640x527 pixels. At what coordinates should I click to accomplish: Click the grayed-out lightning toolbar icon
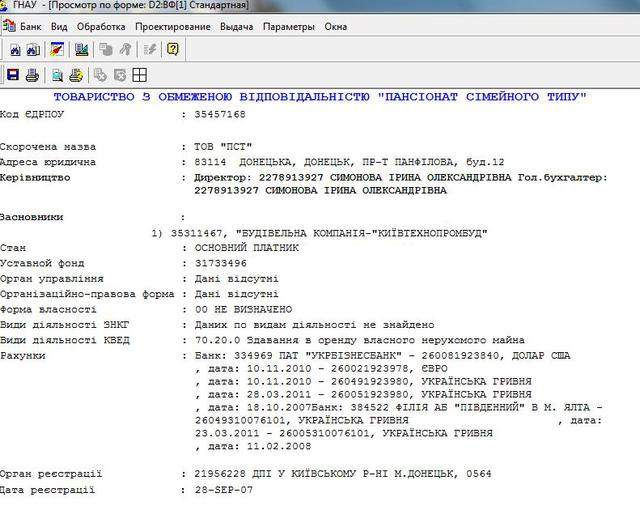point(150,48)
